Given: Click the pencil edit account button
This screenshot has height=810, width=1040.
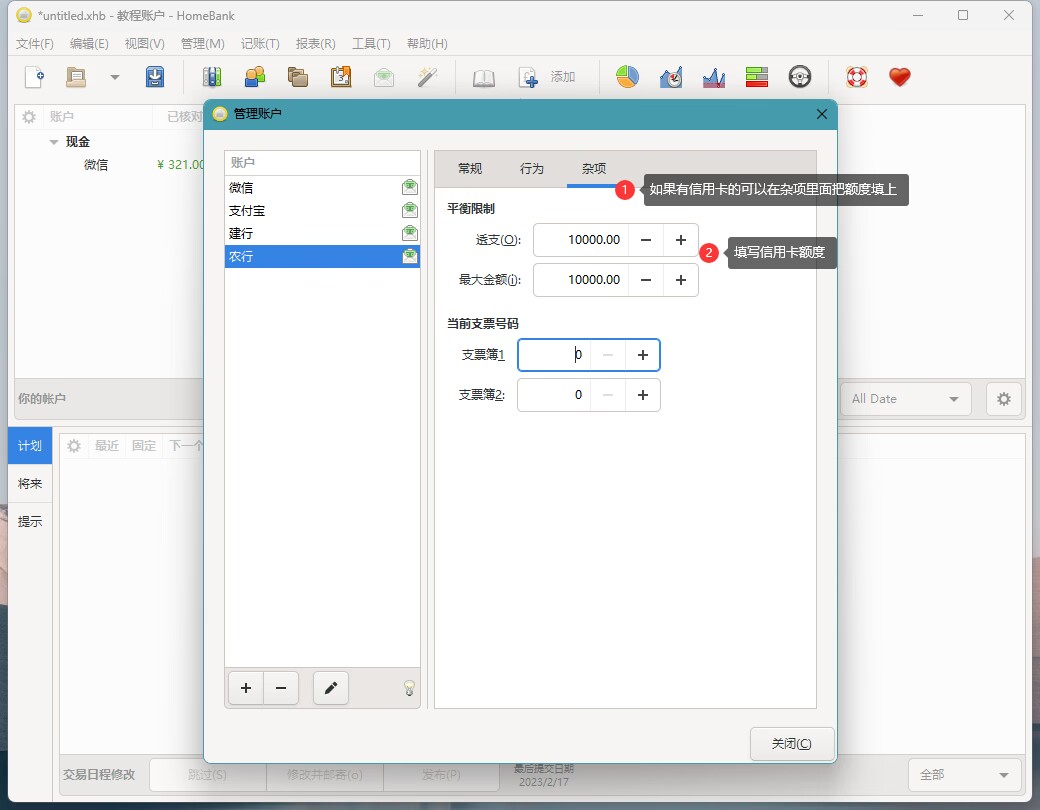Looking at the screenshot, I should (x=331, y=688).
